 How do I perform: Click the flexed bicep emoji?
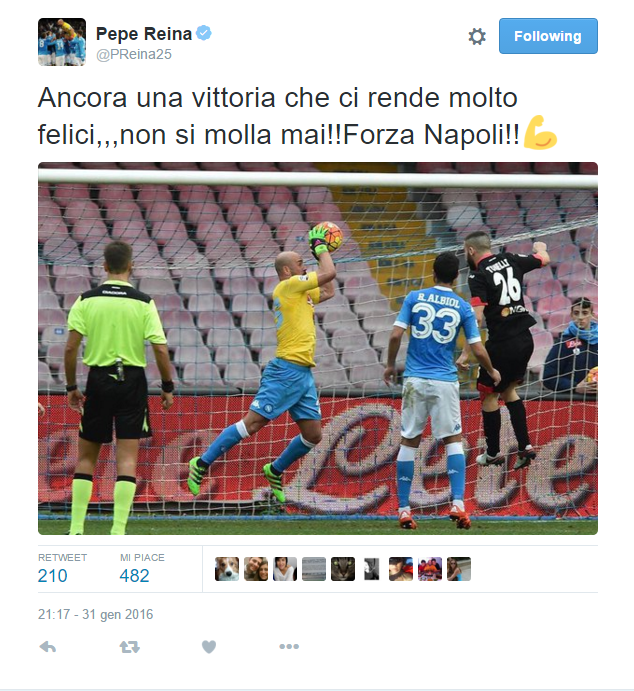[x=540, y=133]
